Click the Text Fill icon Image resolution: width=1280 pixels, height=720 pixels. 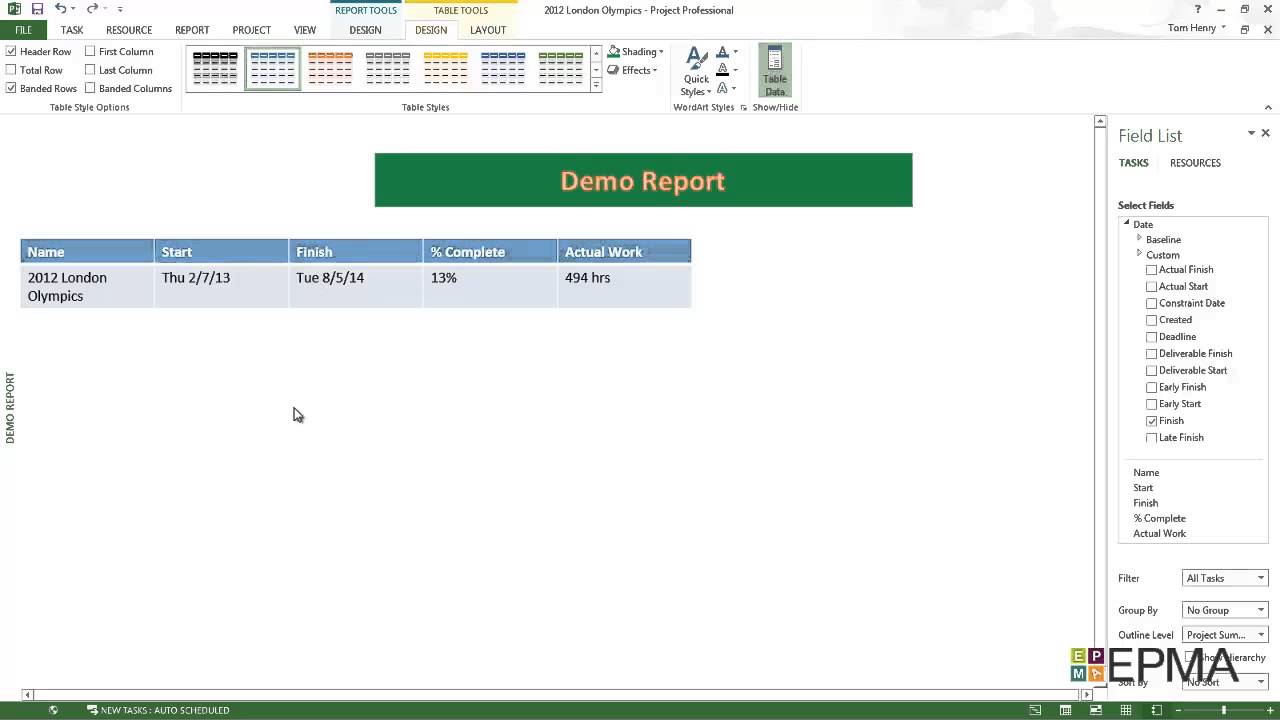[723, 52]
